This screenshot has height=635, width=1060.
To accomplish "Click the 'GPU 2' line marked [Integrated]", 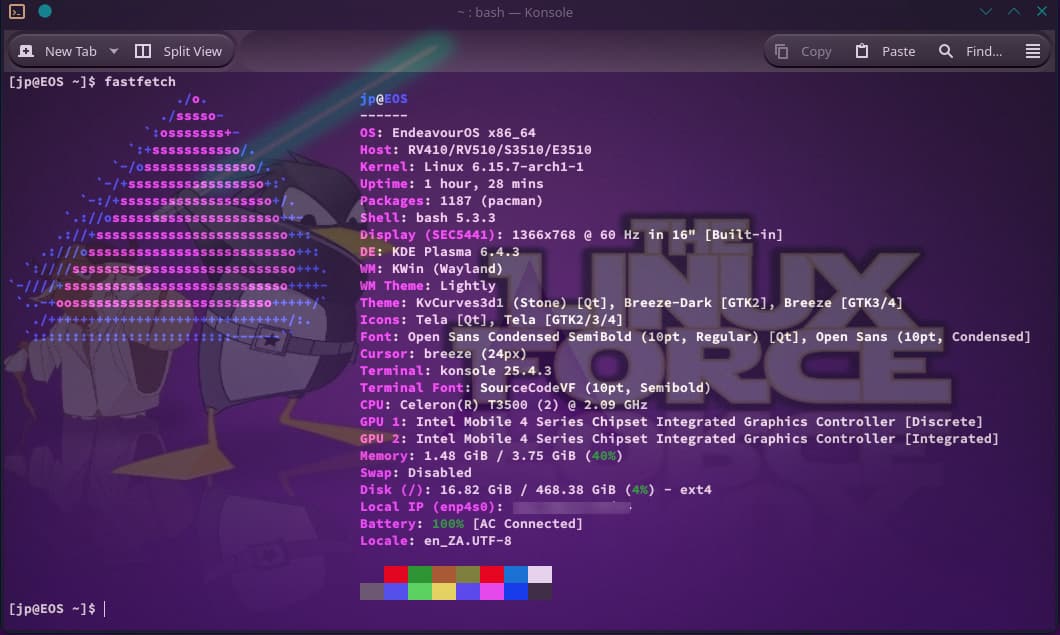I will [x=679, y=438].
